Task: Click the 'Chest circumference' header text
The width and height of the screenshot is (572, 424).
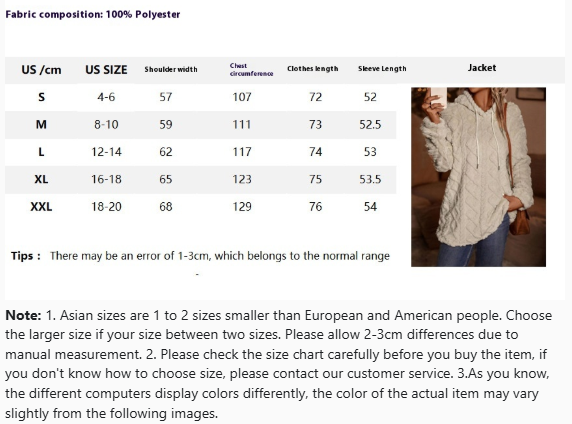Action: 251,69
